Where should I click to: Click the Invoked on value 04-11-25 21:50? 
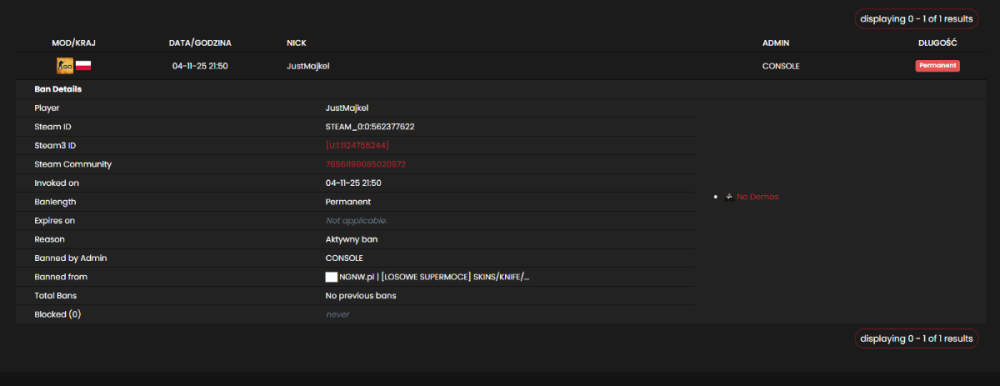point(353,183)
